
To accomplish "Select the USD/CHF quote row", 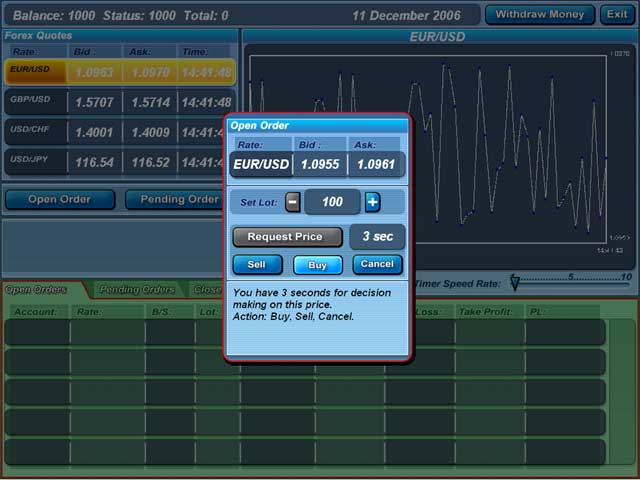I will 119,131.
